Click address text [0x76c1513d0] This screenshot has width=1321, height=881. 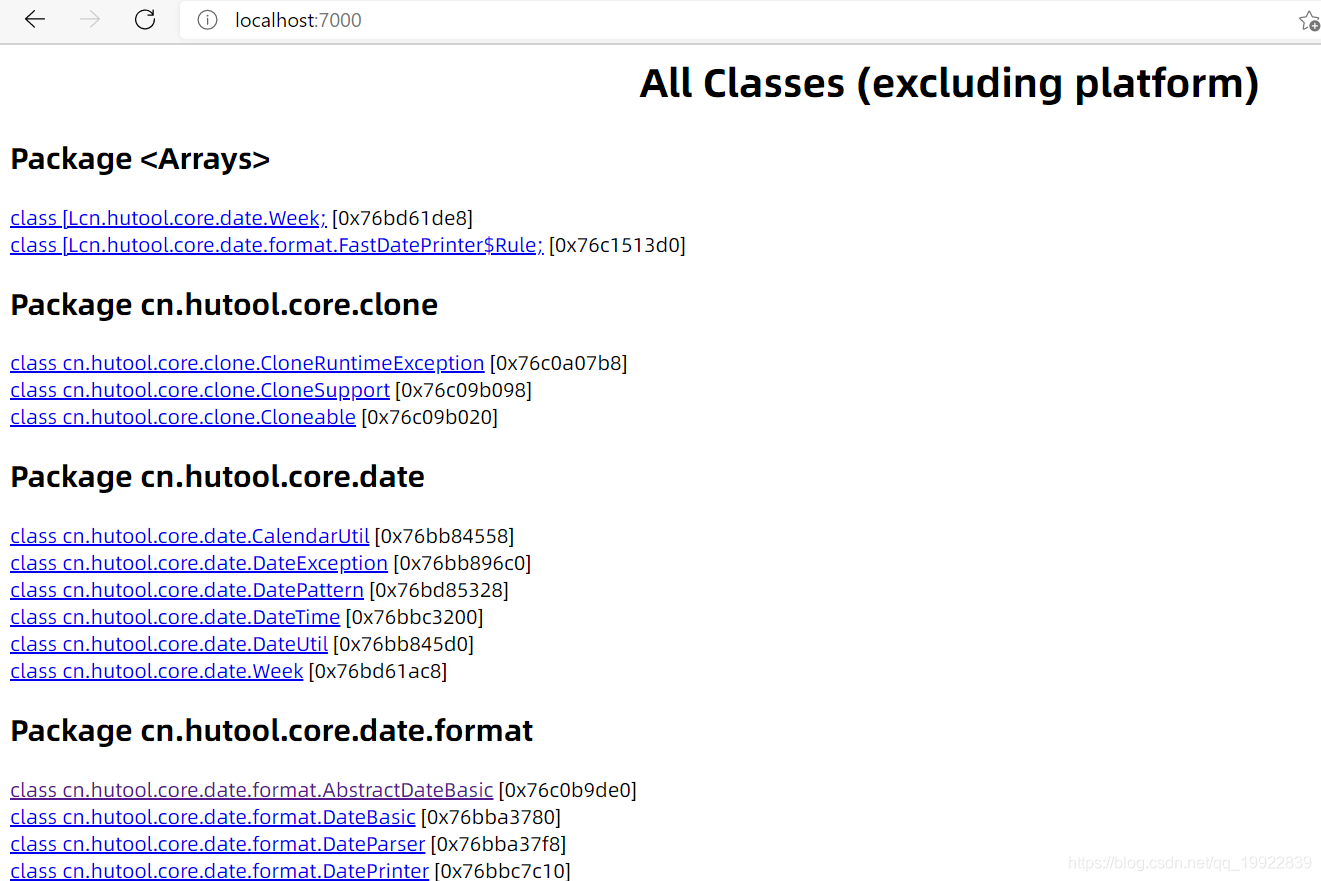pos(617,245)
